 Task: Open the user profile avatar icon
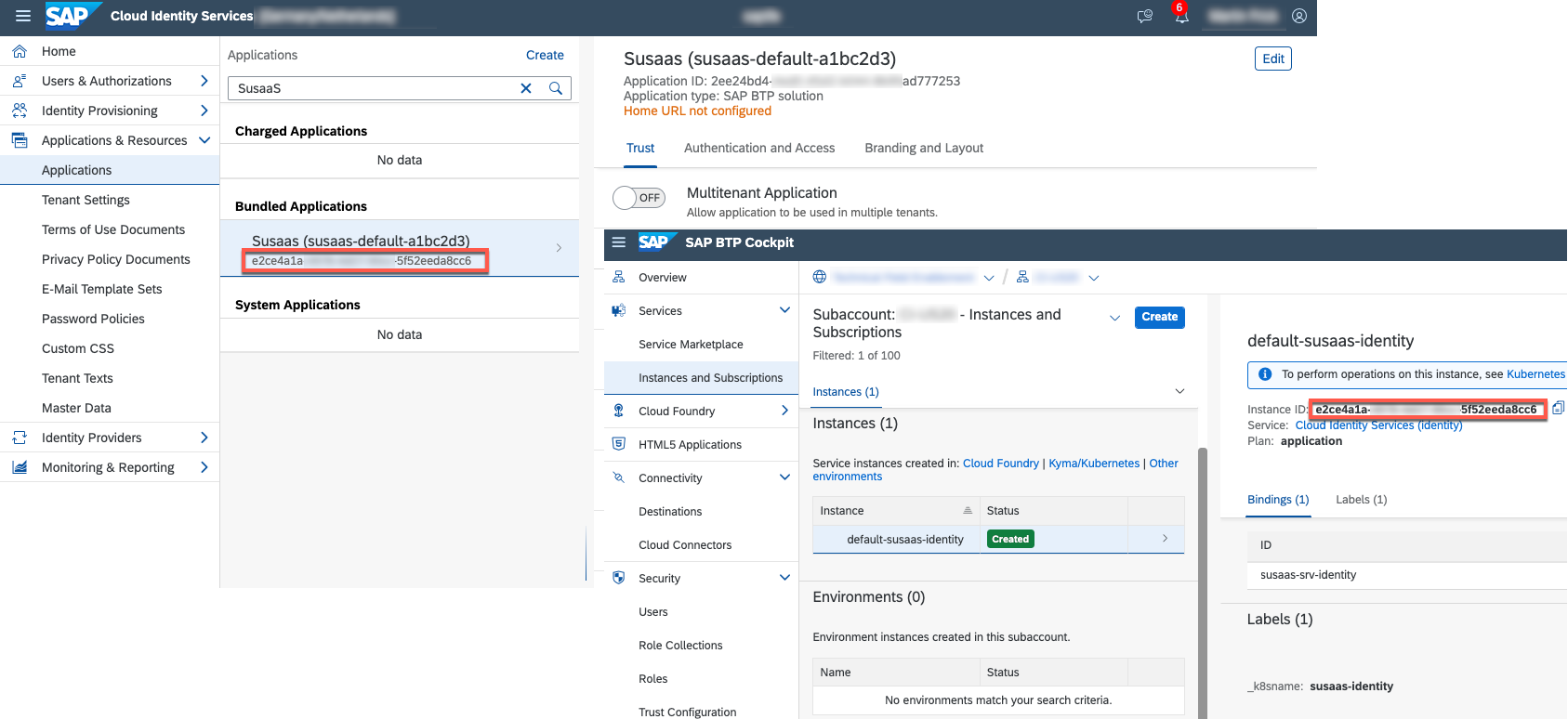[x=1299, y=16]
